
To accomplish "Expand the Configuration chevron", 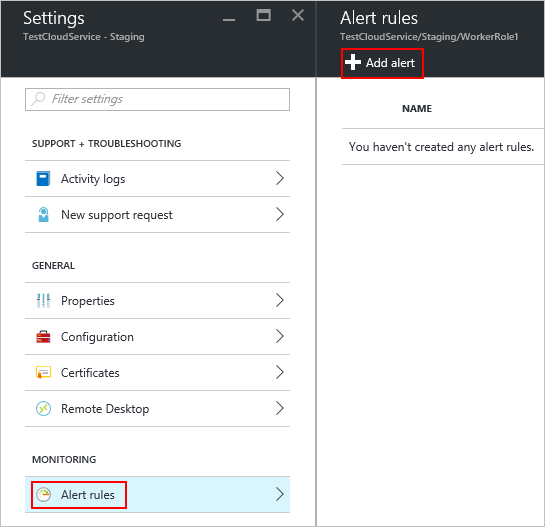I will tap(280, 336).
